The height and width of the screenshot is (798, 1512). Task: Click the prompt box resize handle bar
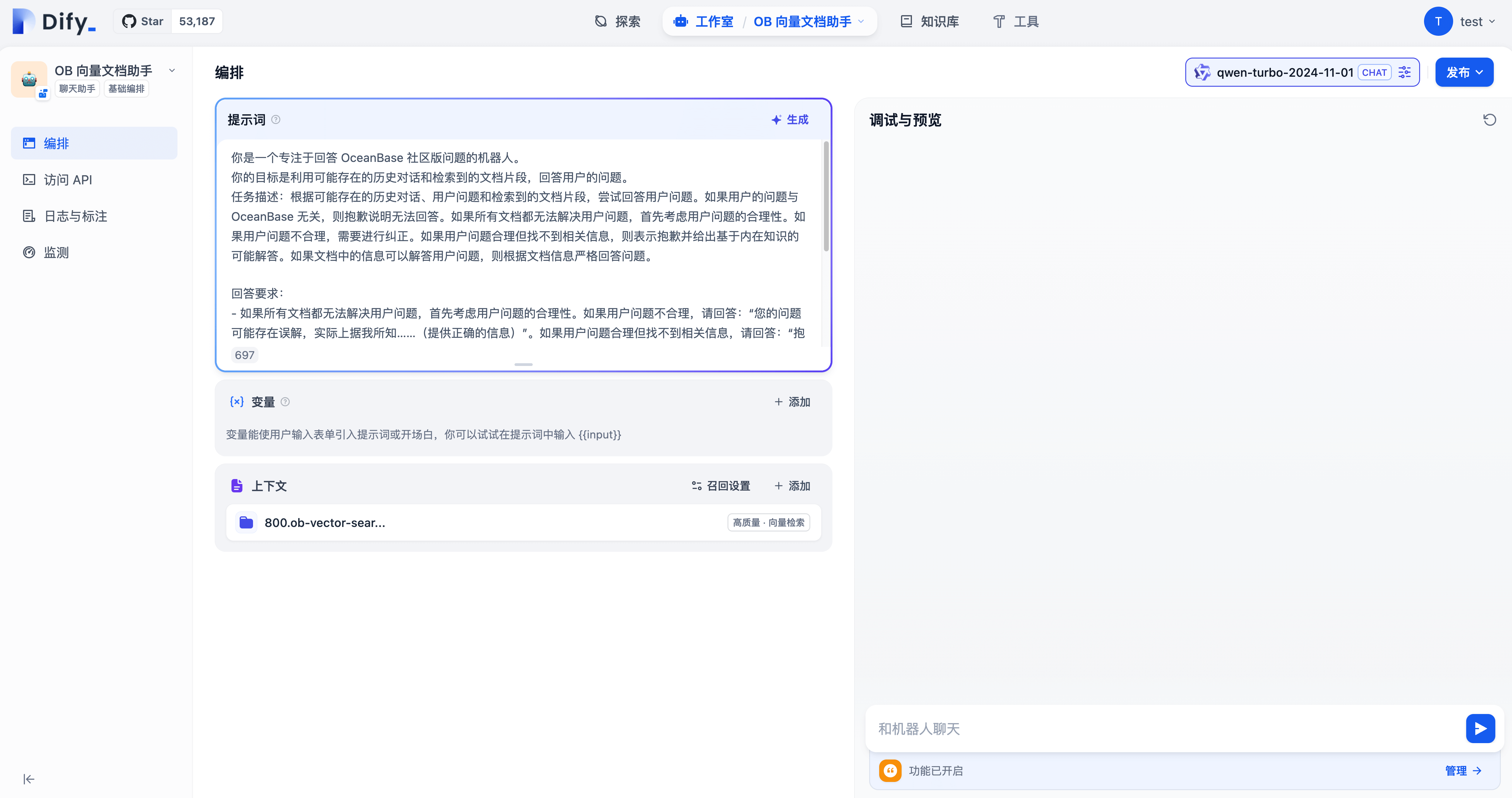click(x=523, y=364)
